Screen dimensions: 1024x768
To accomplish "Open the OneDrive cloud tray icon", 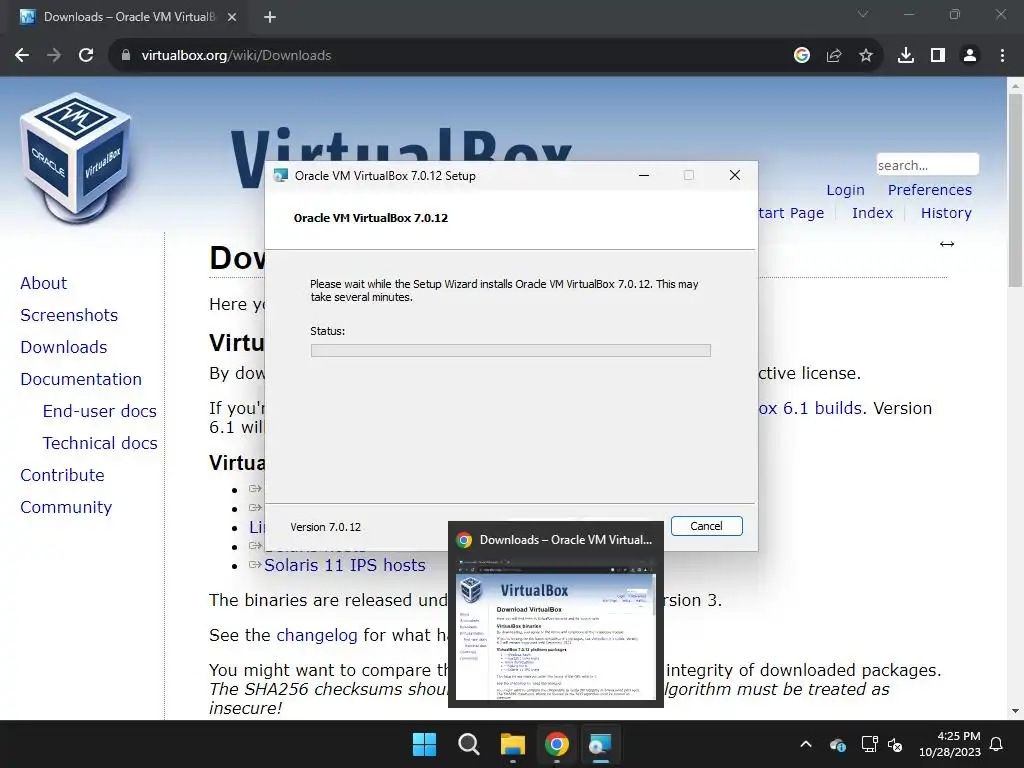I will pos(838,744).
